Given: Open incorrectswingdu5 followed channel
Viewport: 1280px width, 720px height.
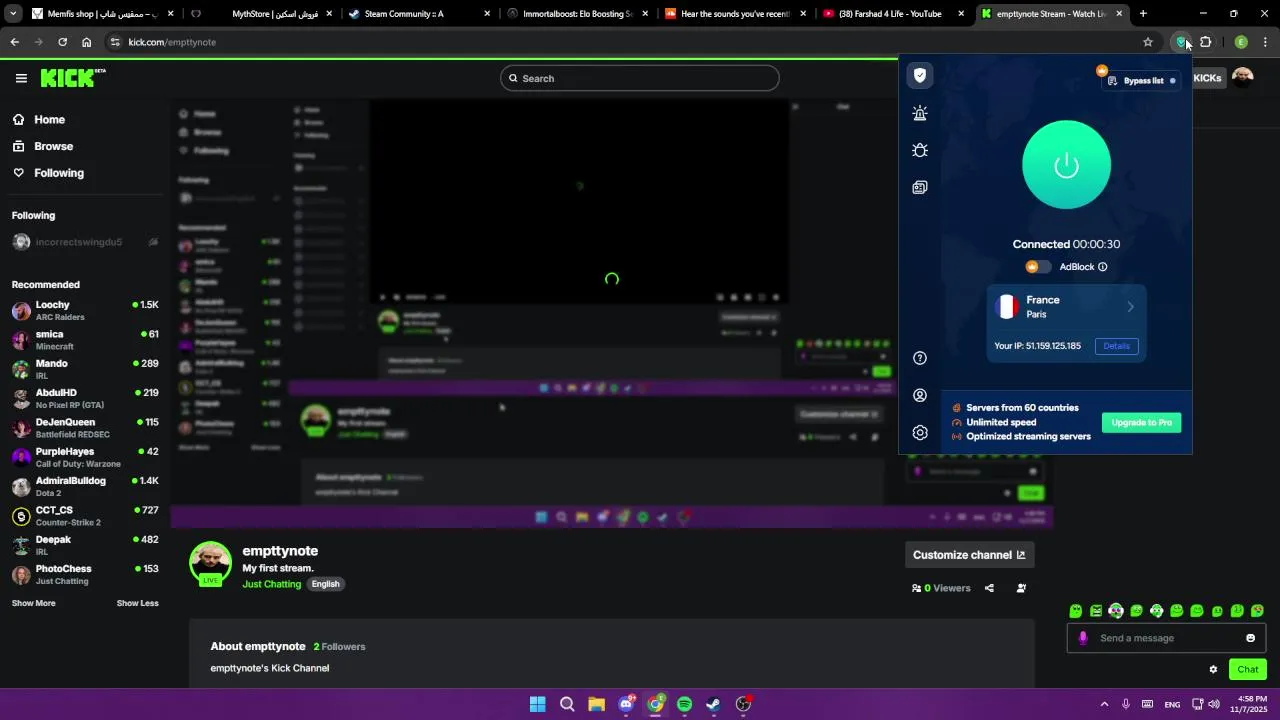Looking at the screenshot, I should point(85,242).
